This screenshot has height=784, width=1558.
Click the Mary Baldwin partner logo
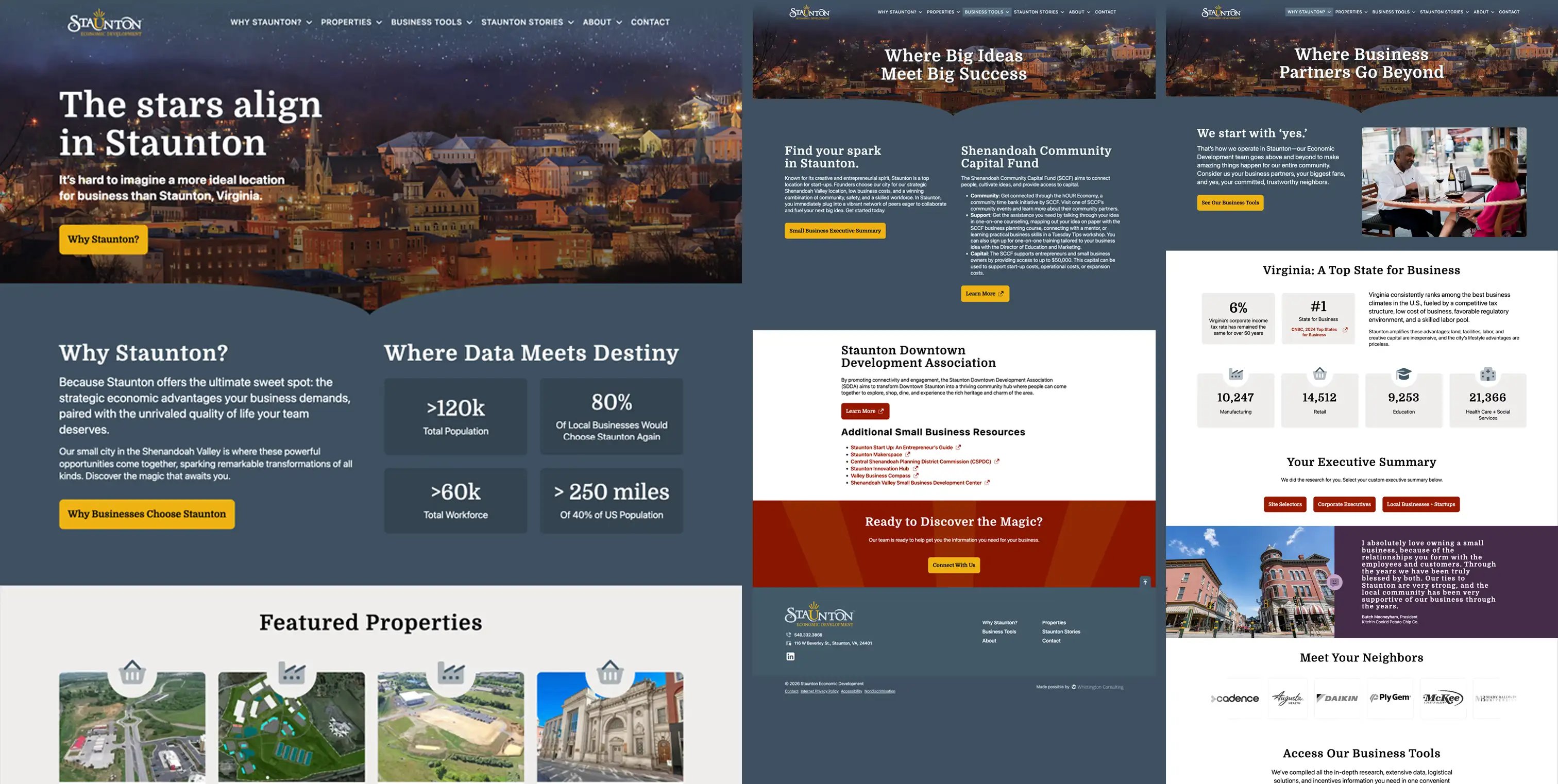(1495, 698)
